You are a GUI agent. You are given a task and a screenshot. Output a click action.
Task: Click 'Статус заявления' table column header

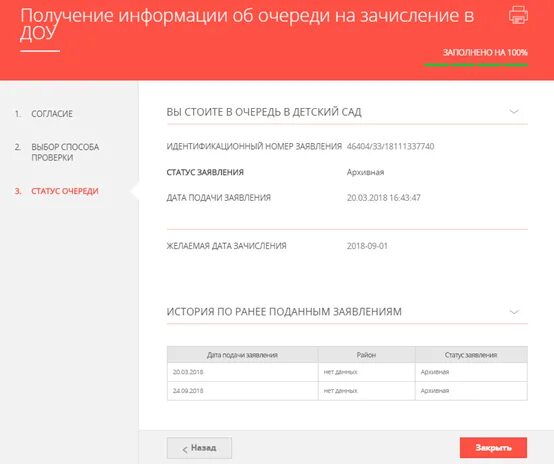click(x=471, y=355)
